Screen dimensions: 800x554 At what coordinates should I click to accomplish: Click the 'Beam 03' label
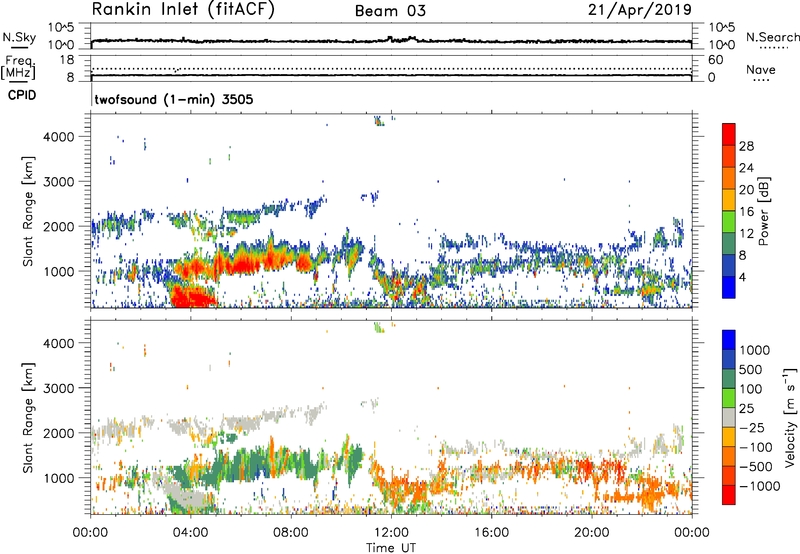tap(390, 11)
